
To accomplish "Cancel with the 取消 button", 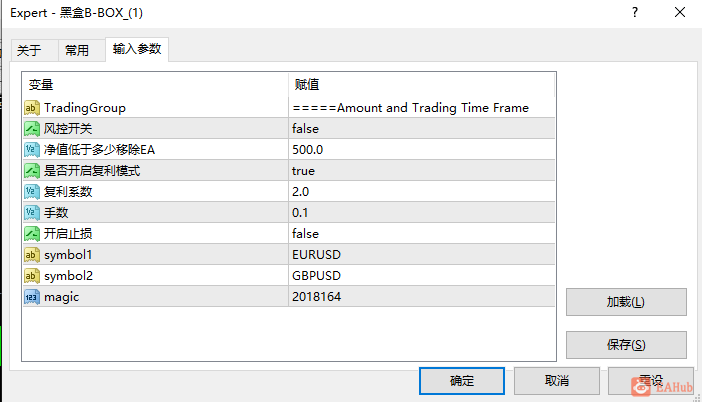I will (556, 381).
